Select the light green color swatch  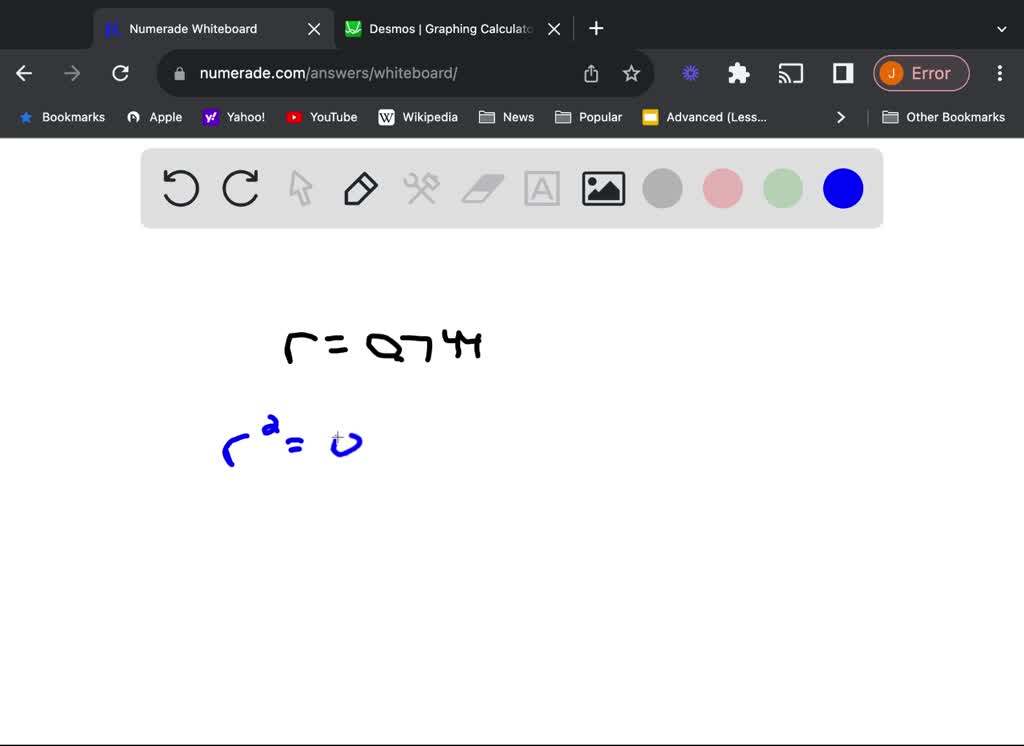click(x=783, y=188)
